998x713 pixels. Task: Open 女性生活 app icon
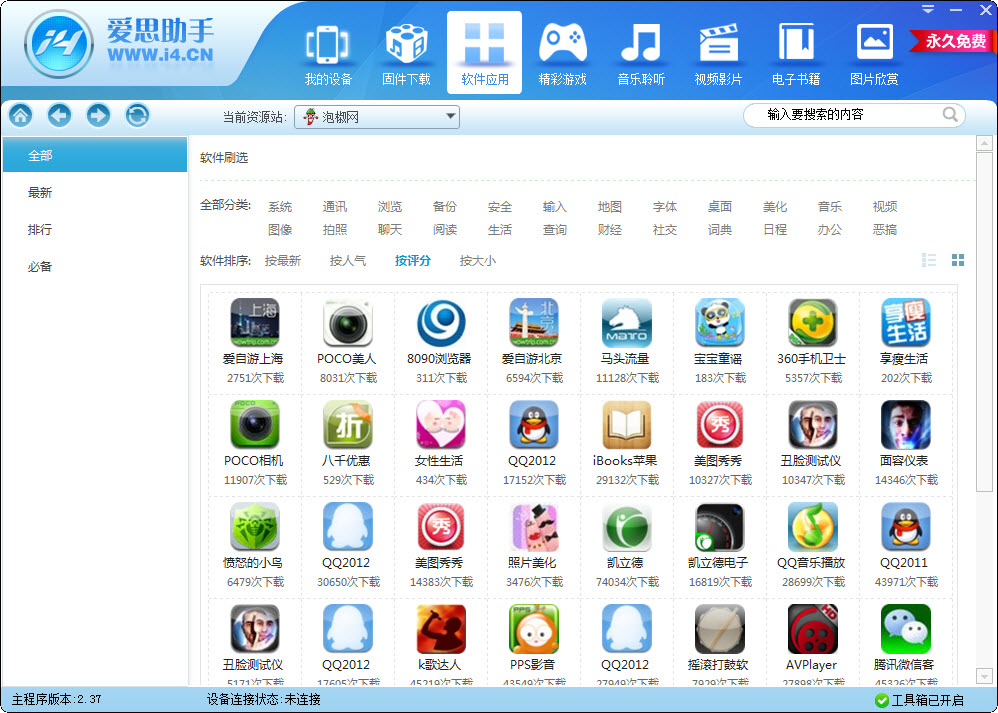[x=441, y=425]
